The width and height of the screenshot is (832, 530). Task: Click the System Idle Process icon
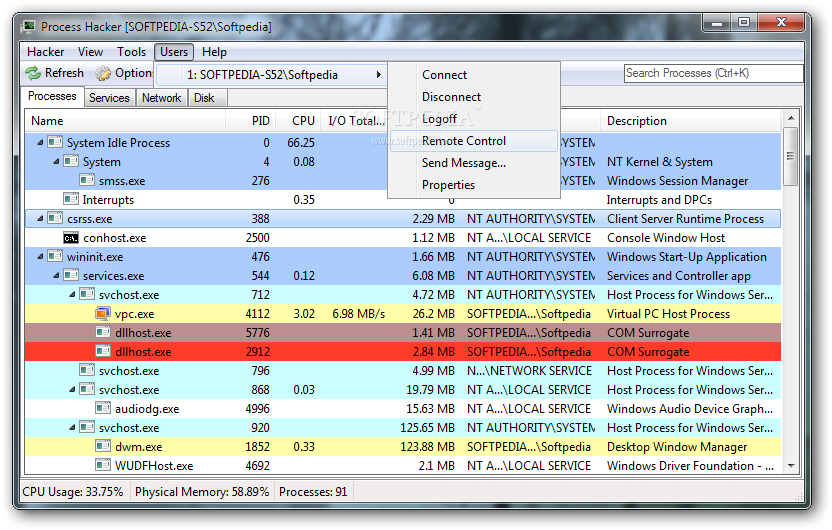click(x=55, y=142)
